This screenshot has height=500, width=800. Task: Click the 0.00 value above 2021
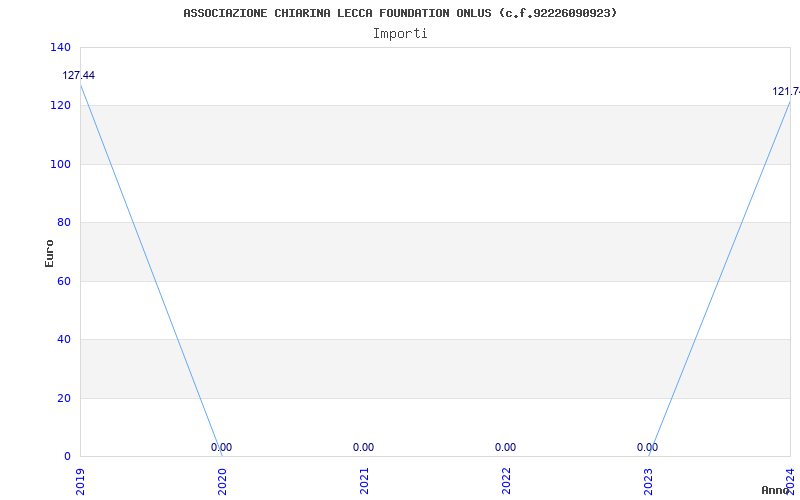coord(363,447)
